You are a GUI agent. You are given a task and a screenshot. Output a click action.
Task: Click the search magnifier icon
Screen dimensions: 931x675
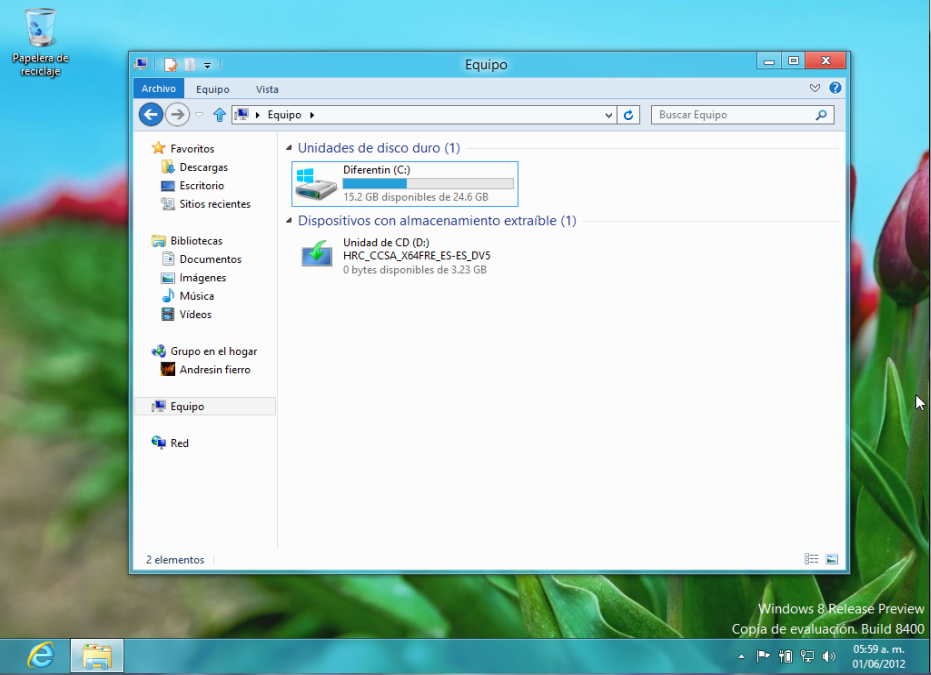coord(821,115)
